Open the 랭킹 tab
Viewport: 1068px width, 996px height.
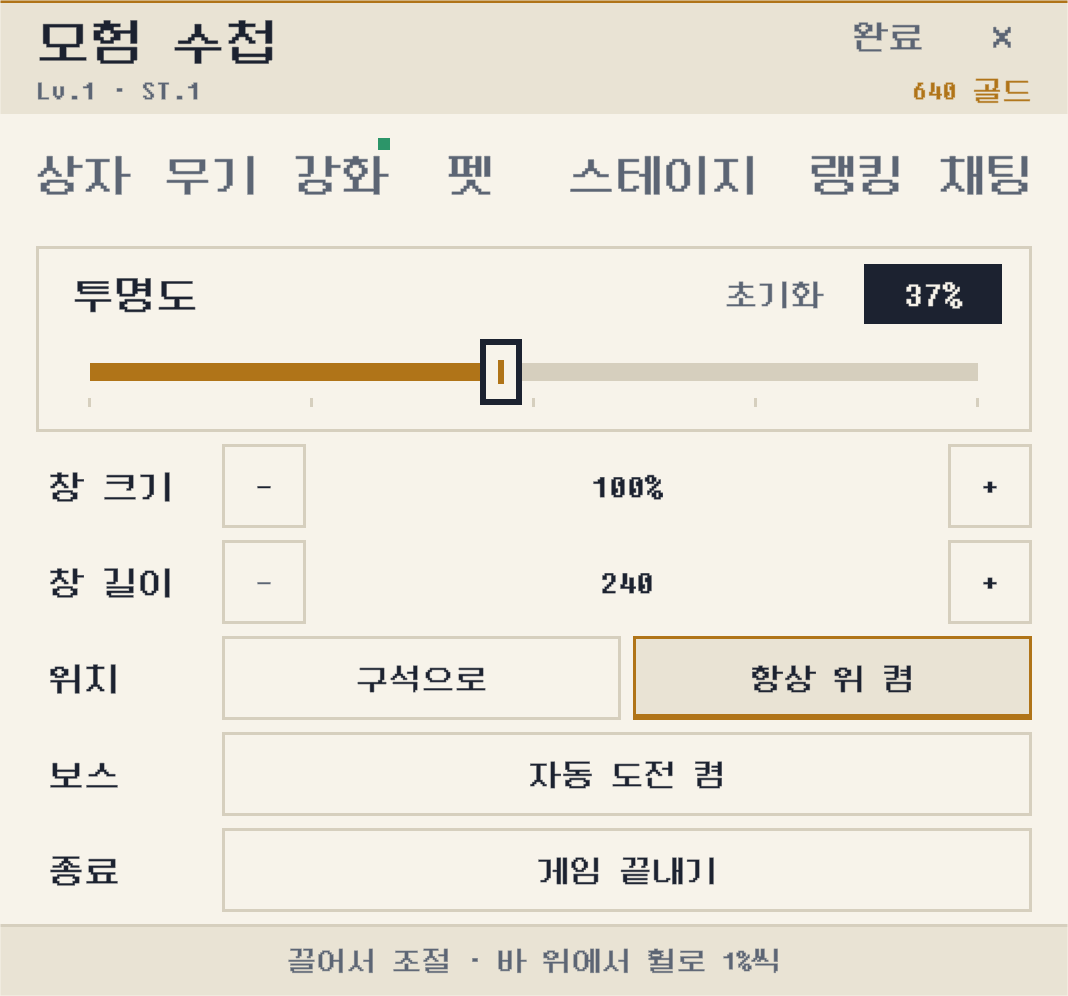855,175
